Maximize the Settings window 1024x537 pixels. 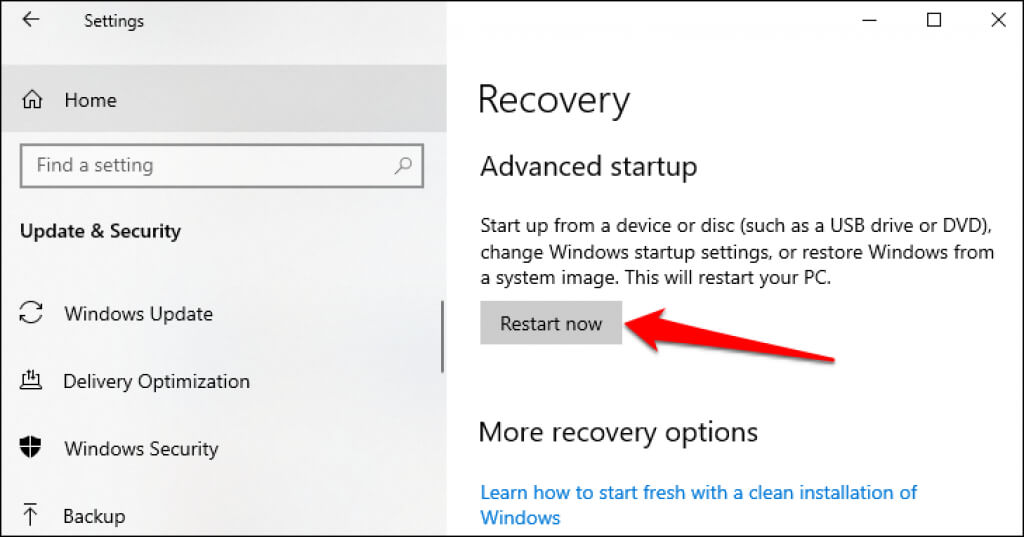point(934,20)
